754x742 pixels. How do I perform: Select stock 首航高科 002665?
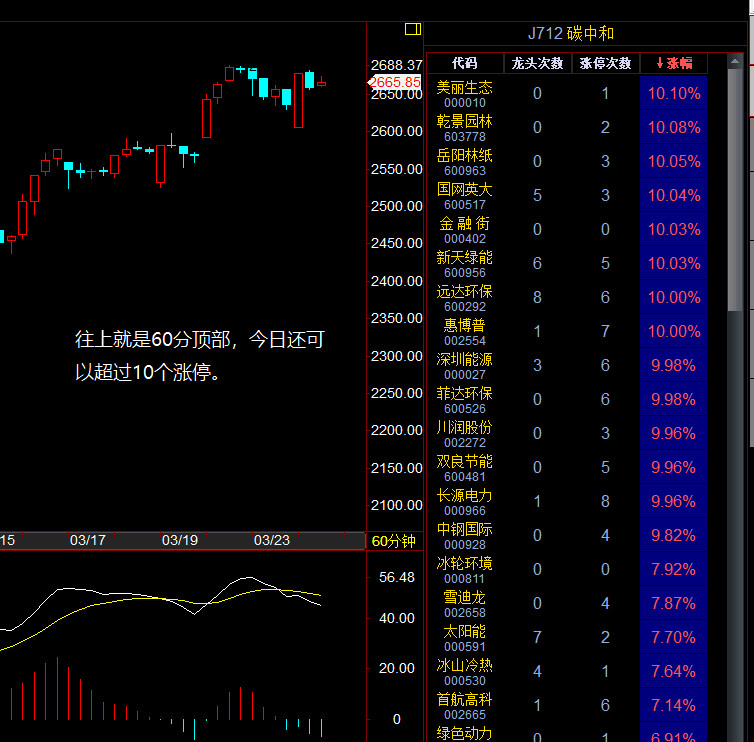pos(465,705)
